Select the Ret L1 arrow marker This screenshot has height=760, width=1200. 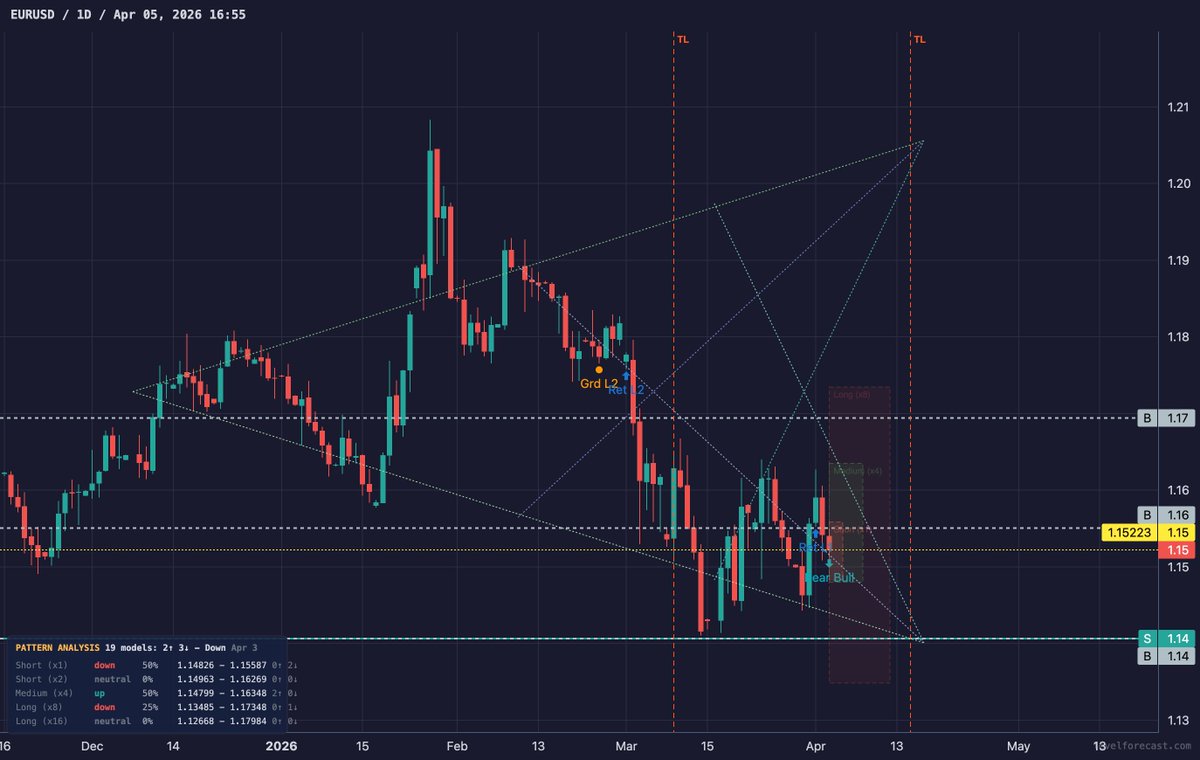pos(816,534)
